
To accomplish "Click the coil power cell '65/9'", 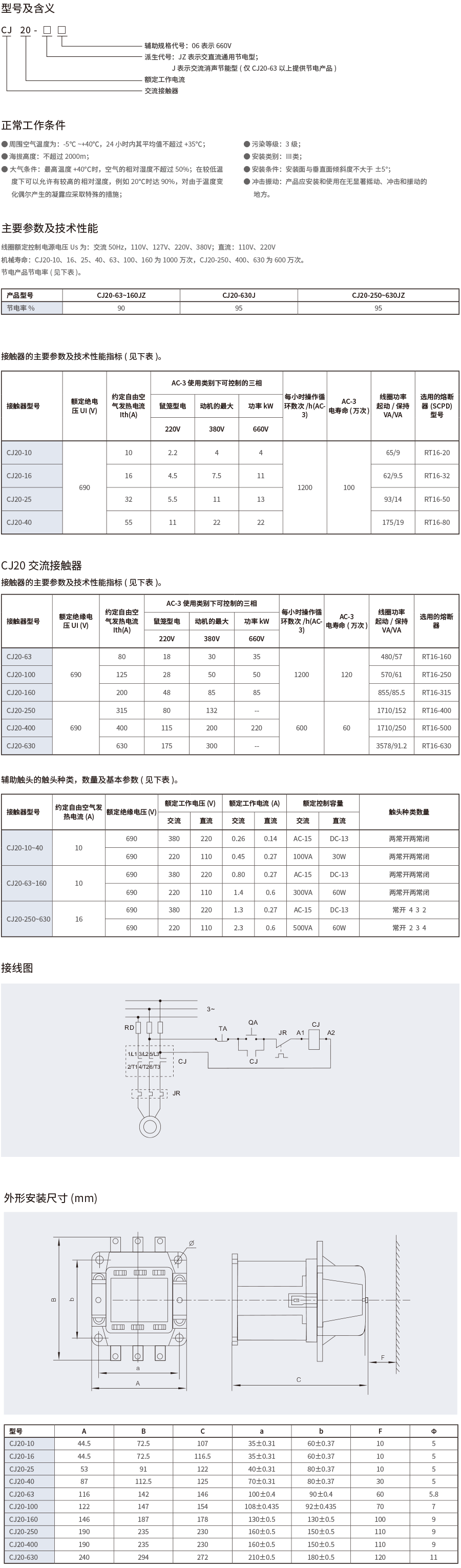I will coord(393,453).
